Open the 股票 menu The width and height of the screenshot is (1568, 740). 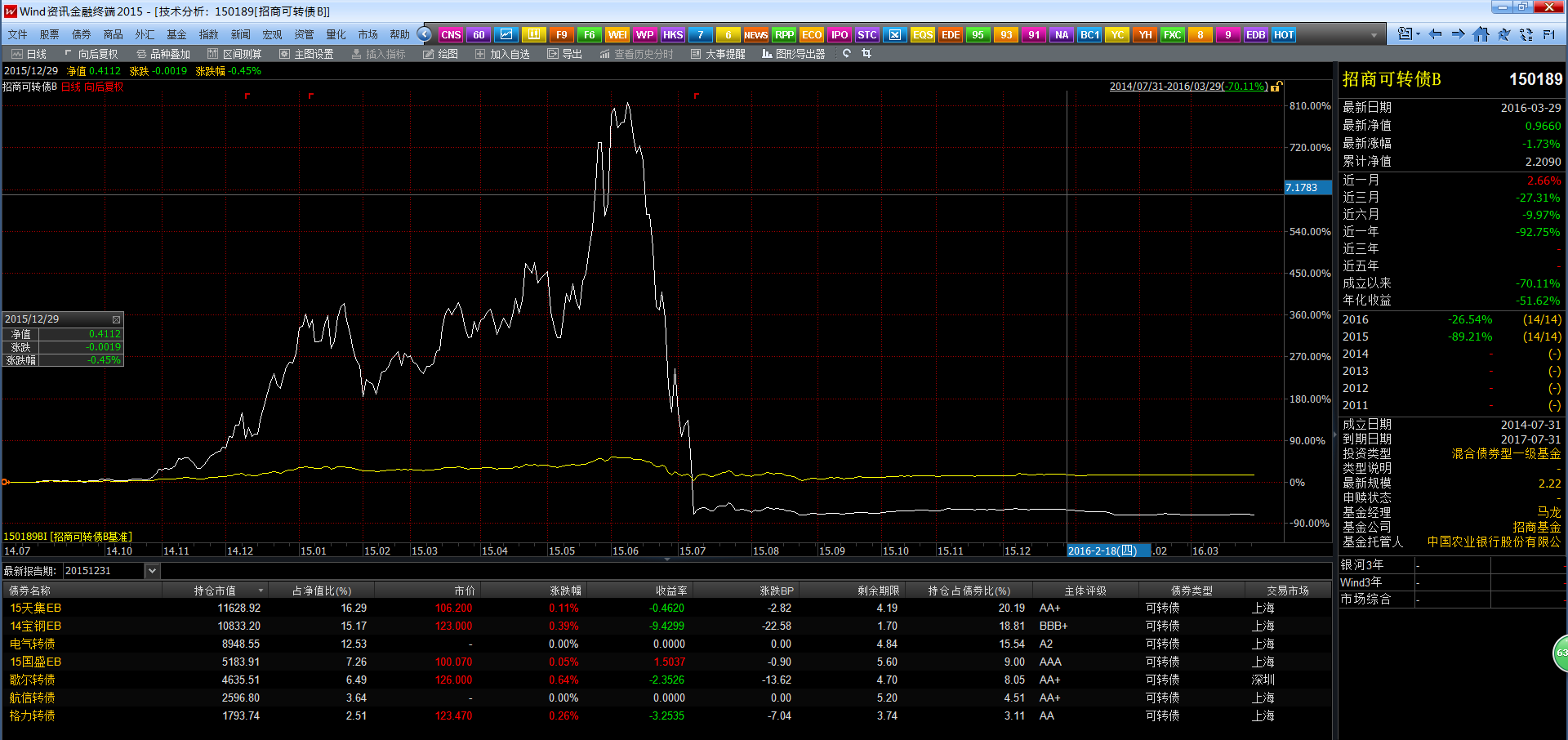coord(49,34)
